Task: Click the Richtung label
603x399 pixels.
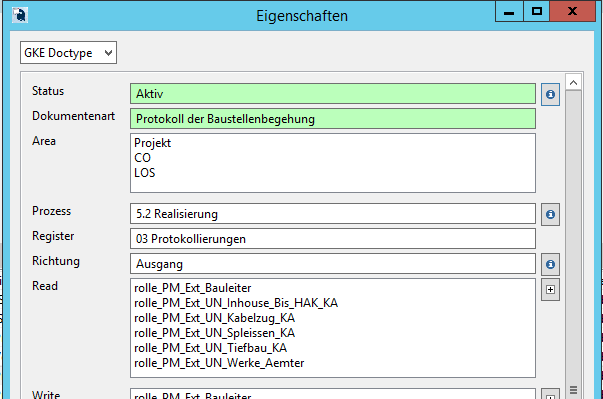Action: tap(56, 261)
